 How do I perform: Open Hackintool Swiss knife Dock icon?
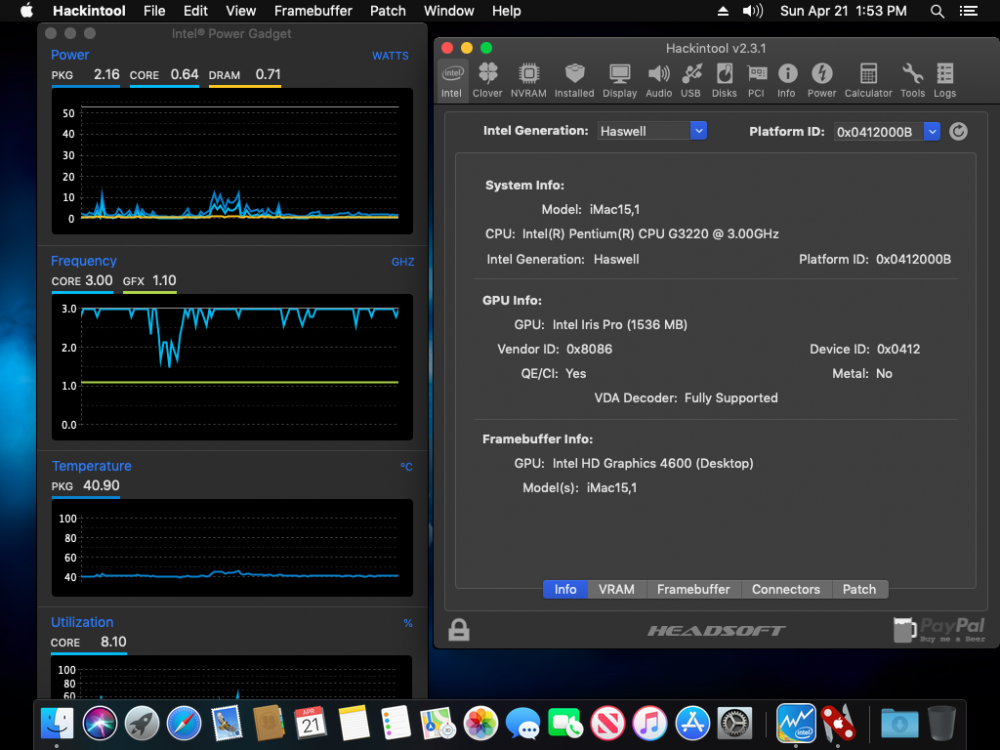(x=838, y=724)
